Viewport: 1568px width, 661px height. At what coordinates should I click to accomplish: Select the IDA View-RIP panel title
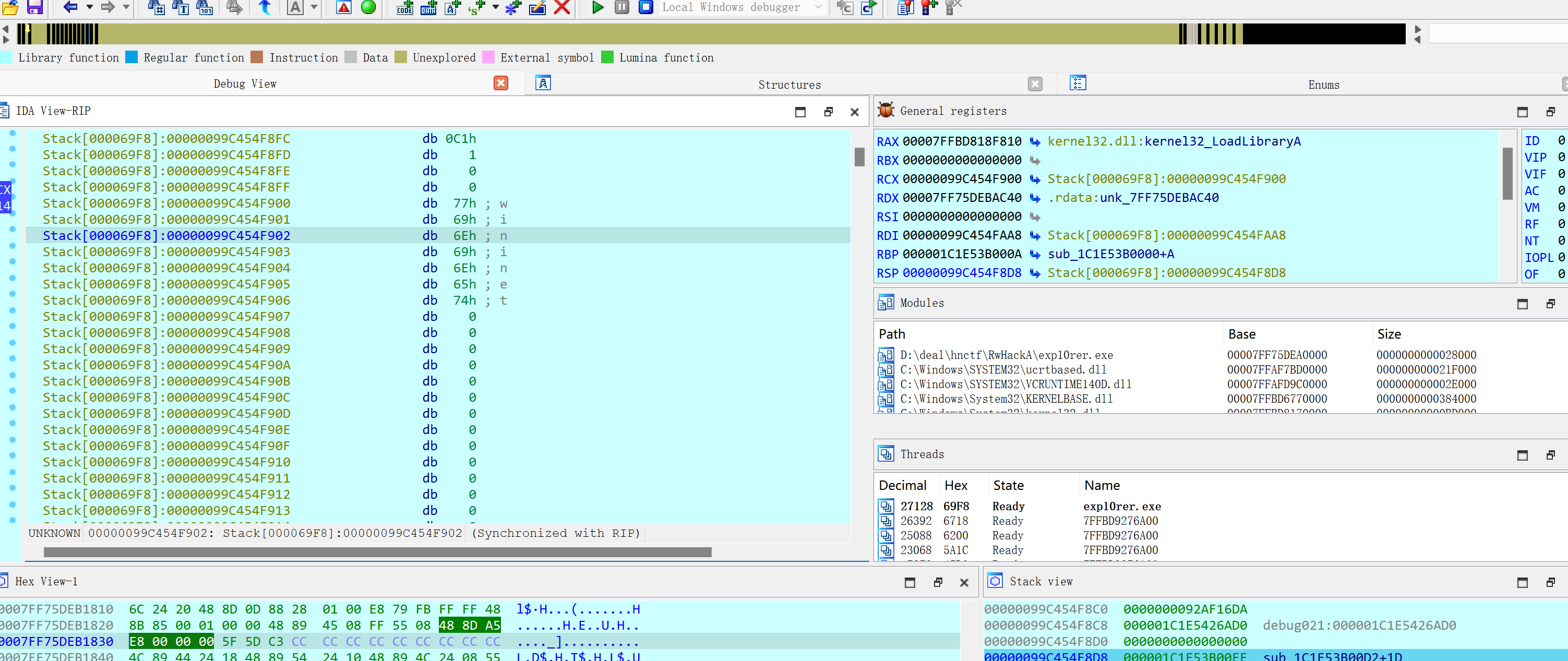[x=53, y=111]
